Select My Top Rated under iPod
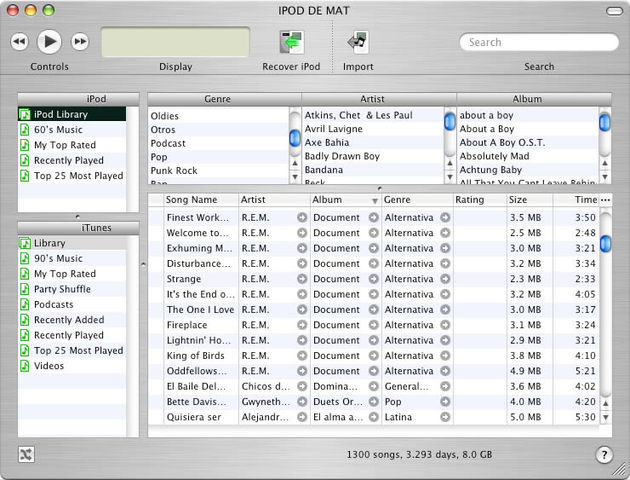Viewport: 630px width, 480px height. coord(72,145)
